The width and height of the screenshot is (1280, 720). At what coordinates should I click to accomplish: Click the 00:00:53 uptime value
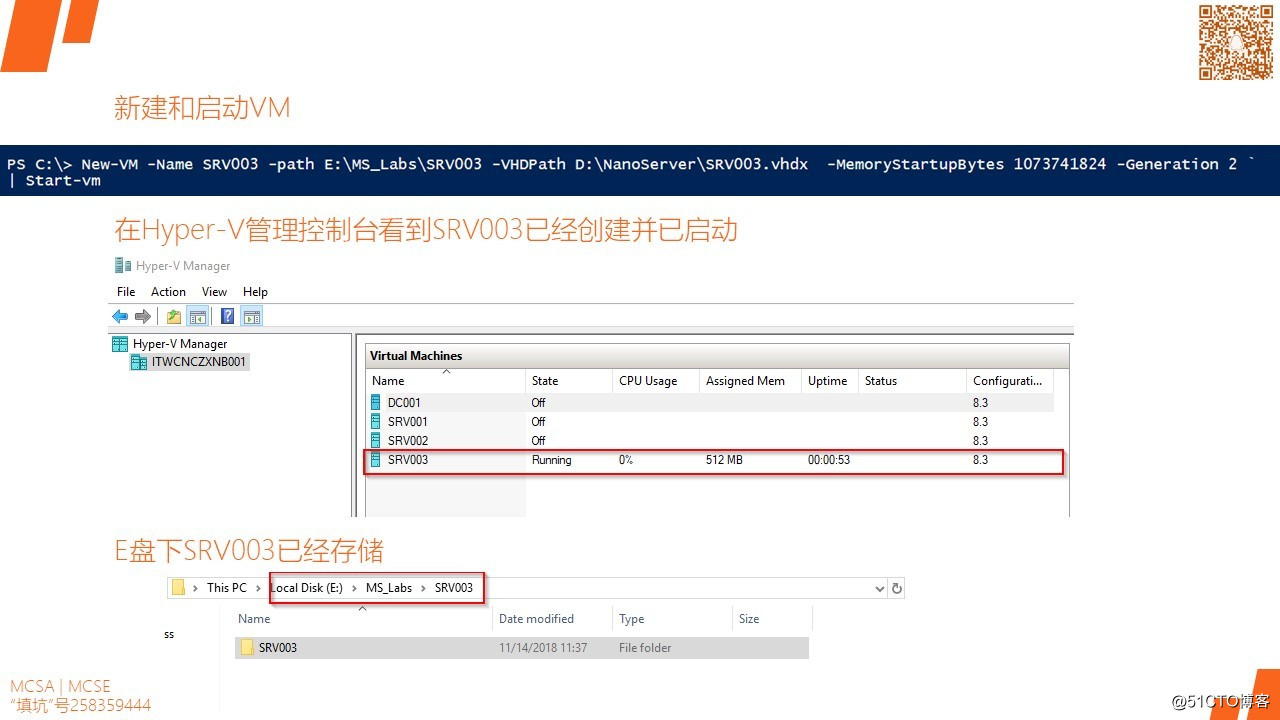coord(829,460)
